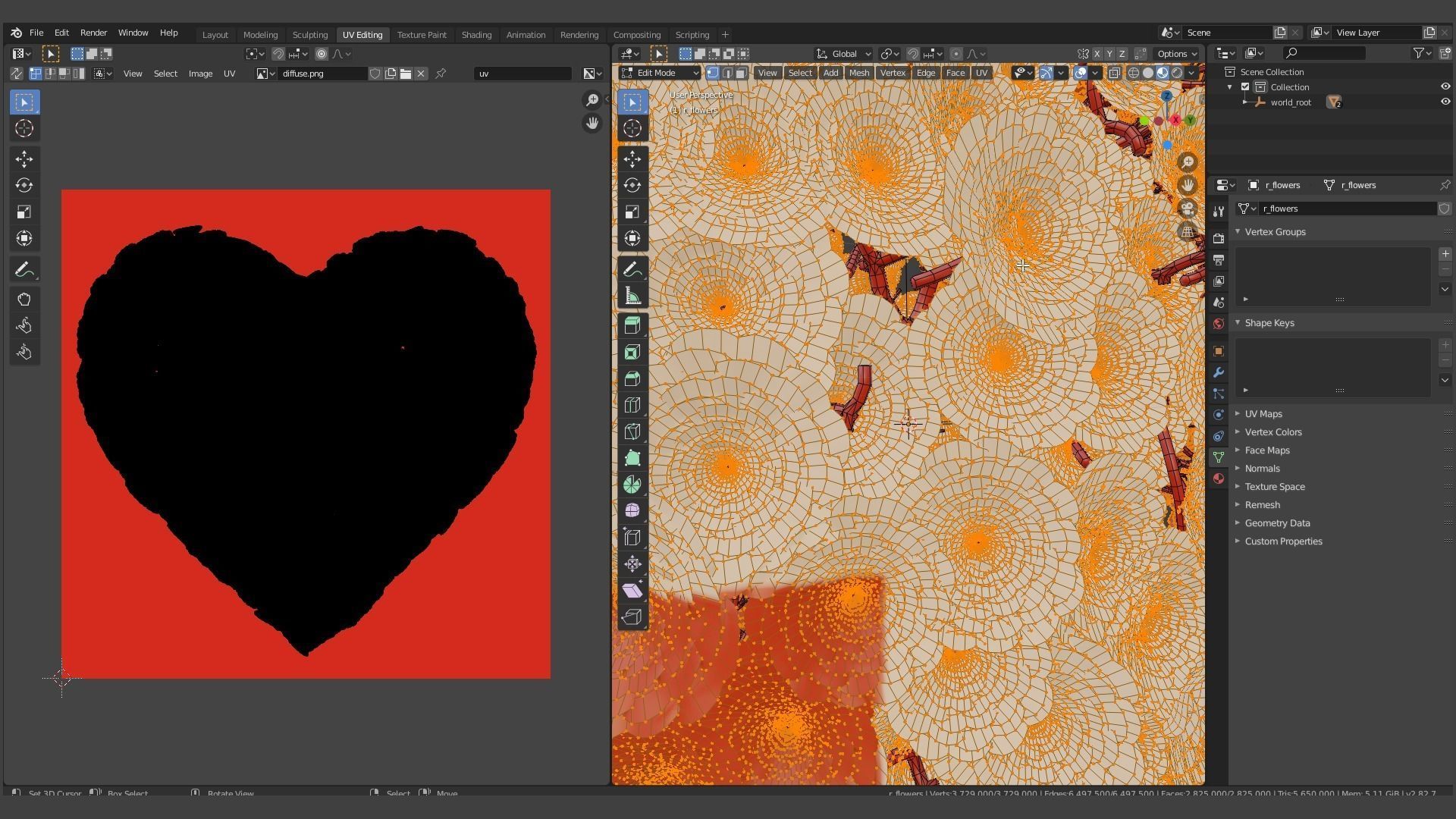Image resolution: width=1456 pixels, height=819 pixels.
Task: Expand the Vertex Colors panel
Action: point(1273,432)
